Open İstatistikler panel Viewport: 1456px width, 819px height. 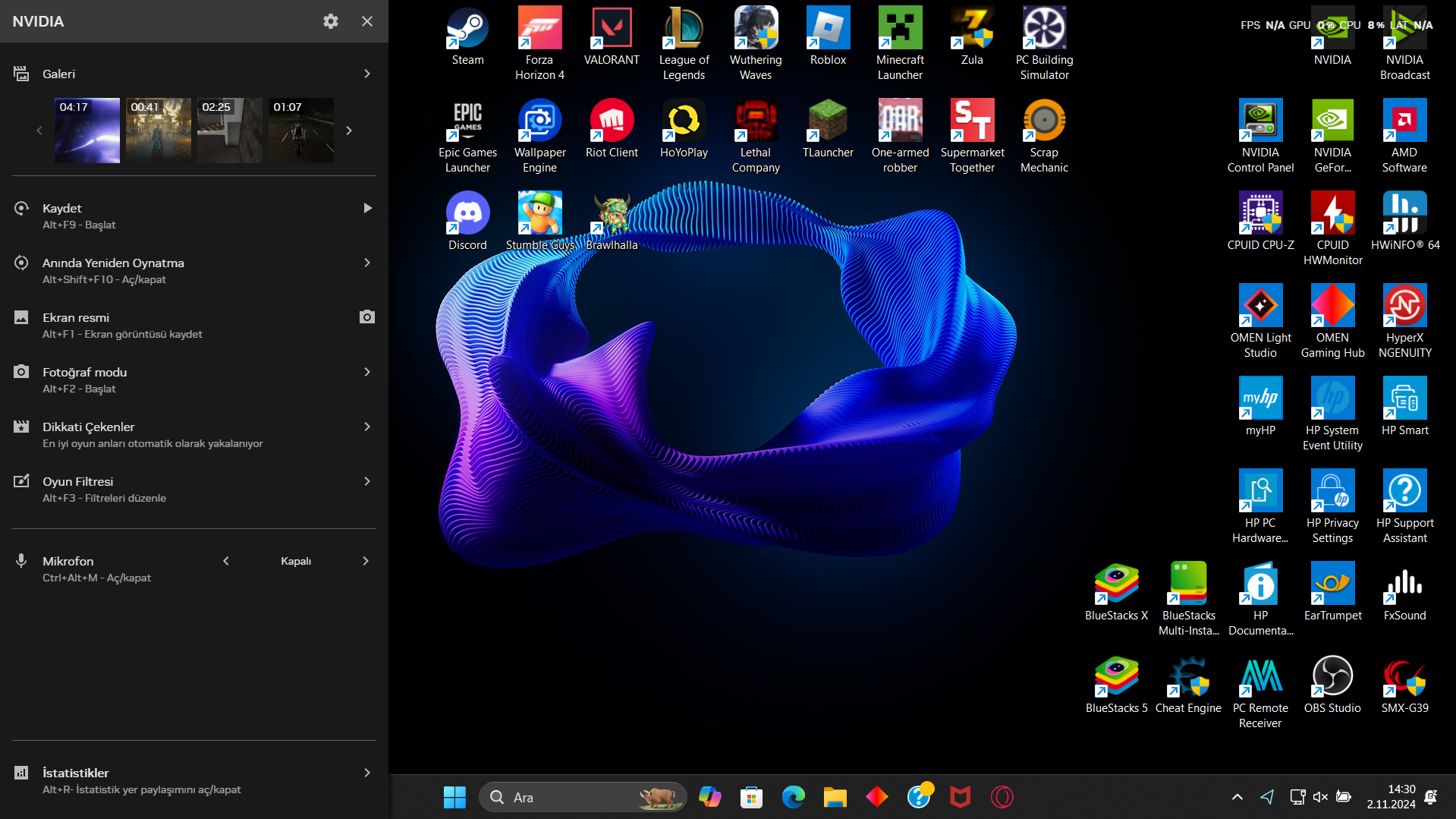tap(367, 773)
